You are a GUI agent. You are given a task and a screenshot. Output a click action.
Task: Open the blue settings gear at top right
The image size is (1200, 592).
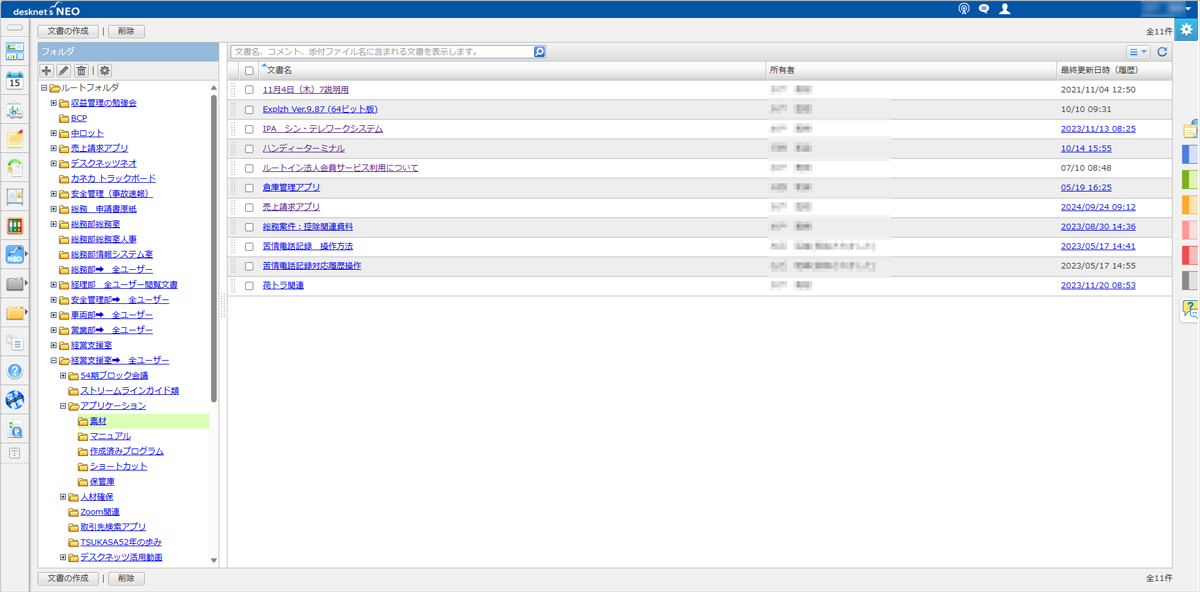1186,30
